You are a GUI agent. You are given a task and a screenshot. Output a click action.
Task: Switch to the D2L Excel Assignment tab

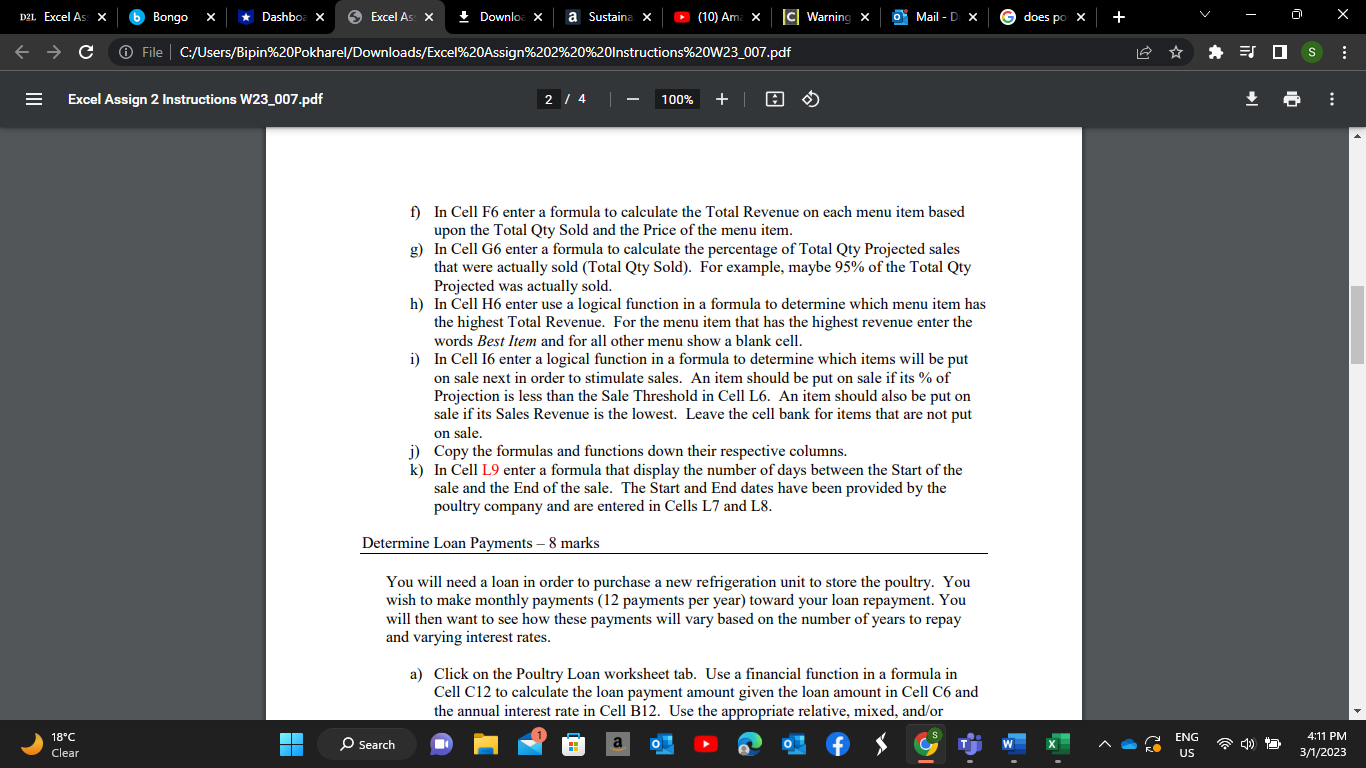[x=57, y=17]
